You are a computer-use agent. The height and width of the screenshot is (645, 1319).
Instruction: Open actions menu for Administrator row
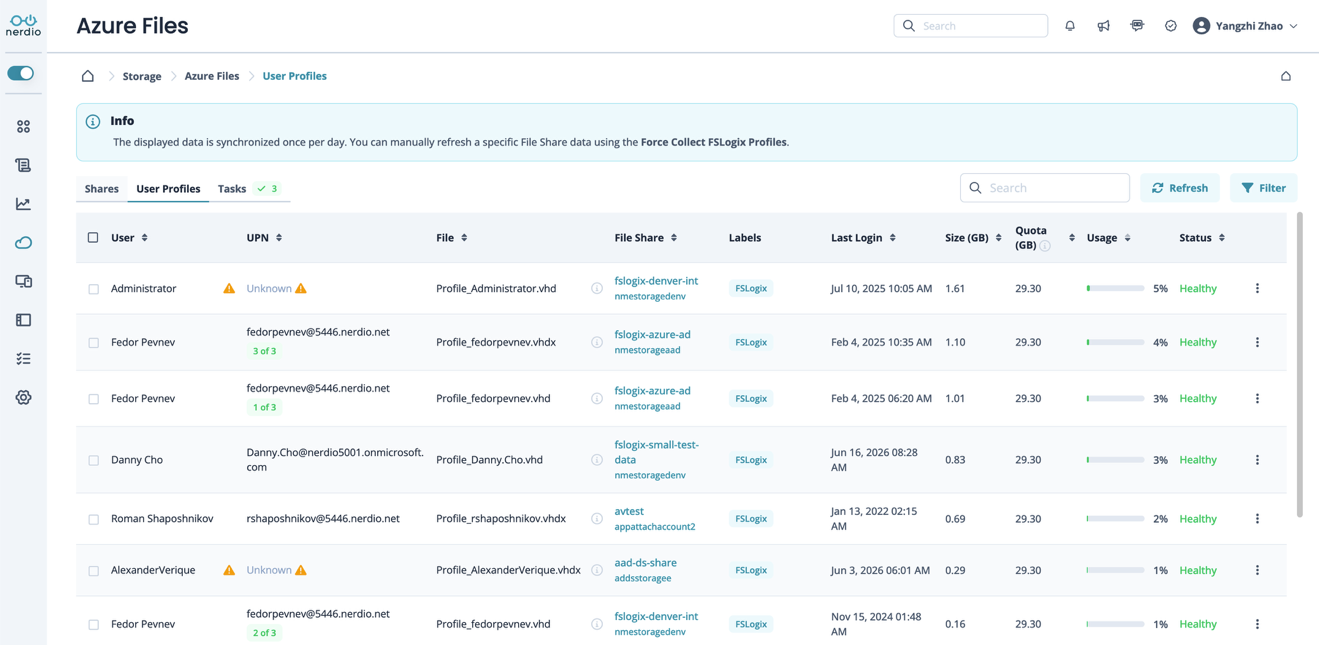point(1257,288)
